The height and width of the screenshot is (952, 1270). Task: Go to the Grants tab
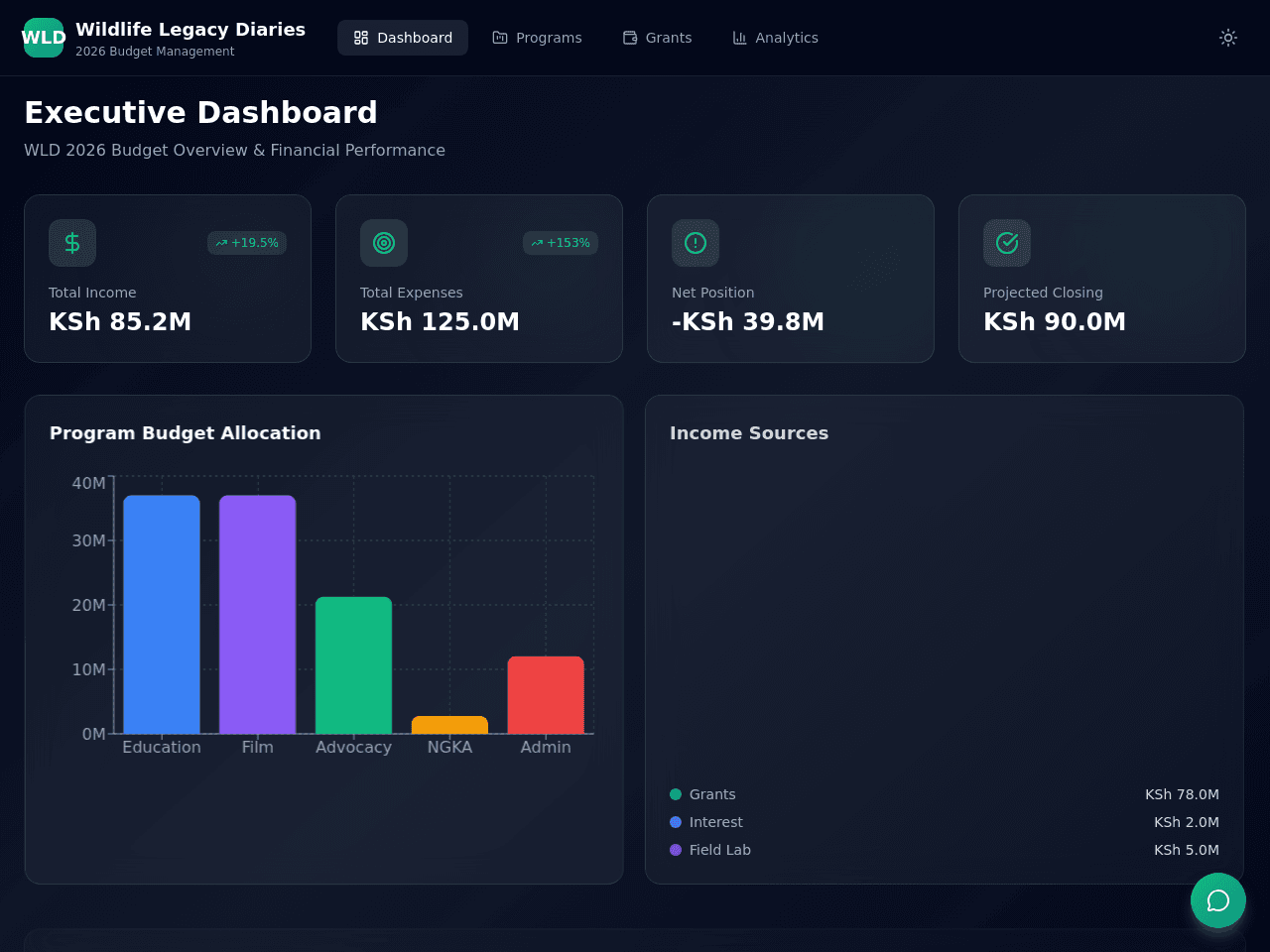(x=657, y=38)
